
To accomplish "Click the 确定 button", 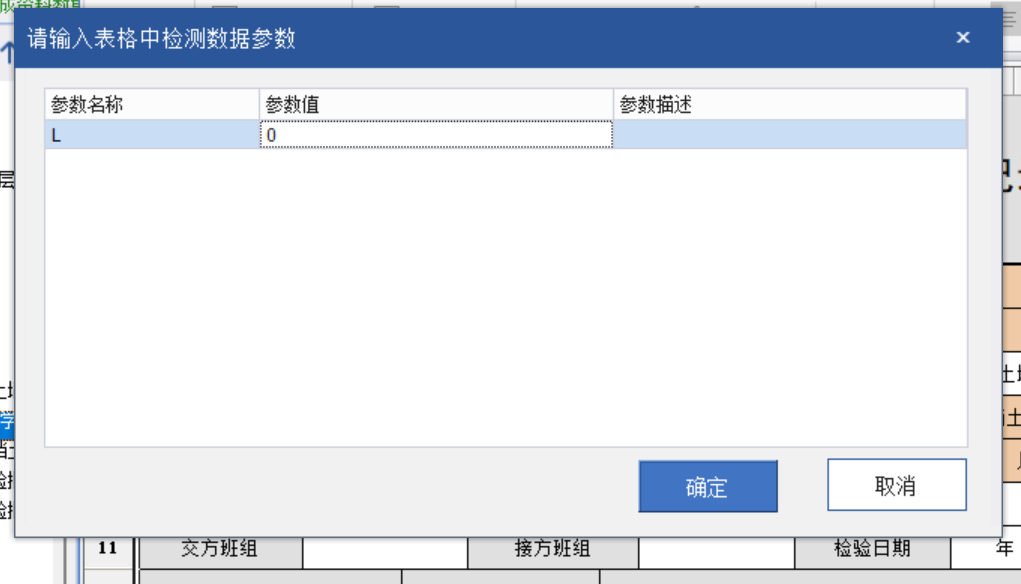I will click(708, 486).
